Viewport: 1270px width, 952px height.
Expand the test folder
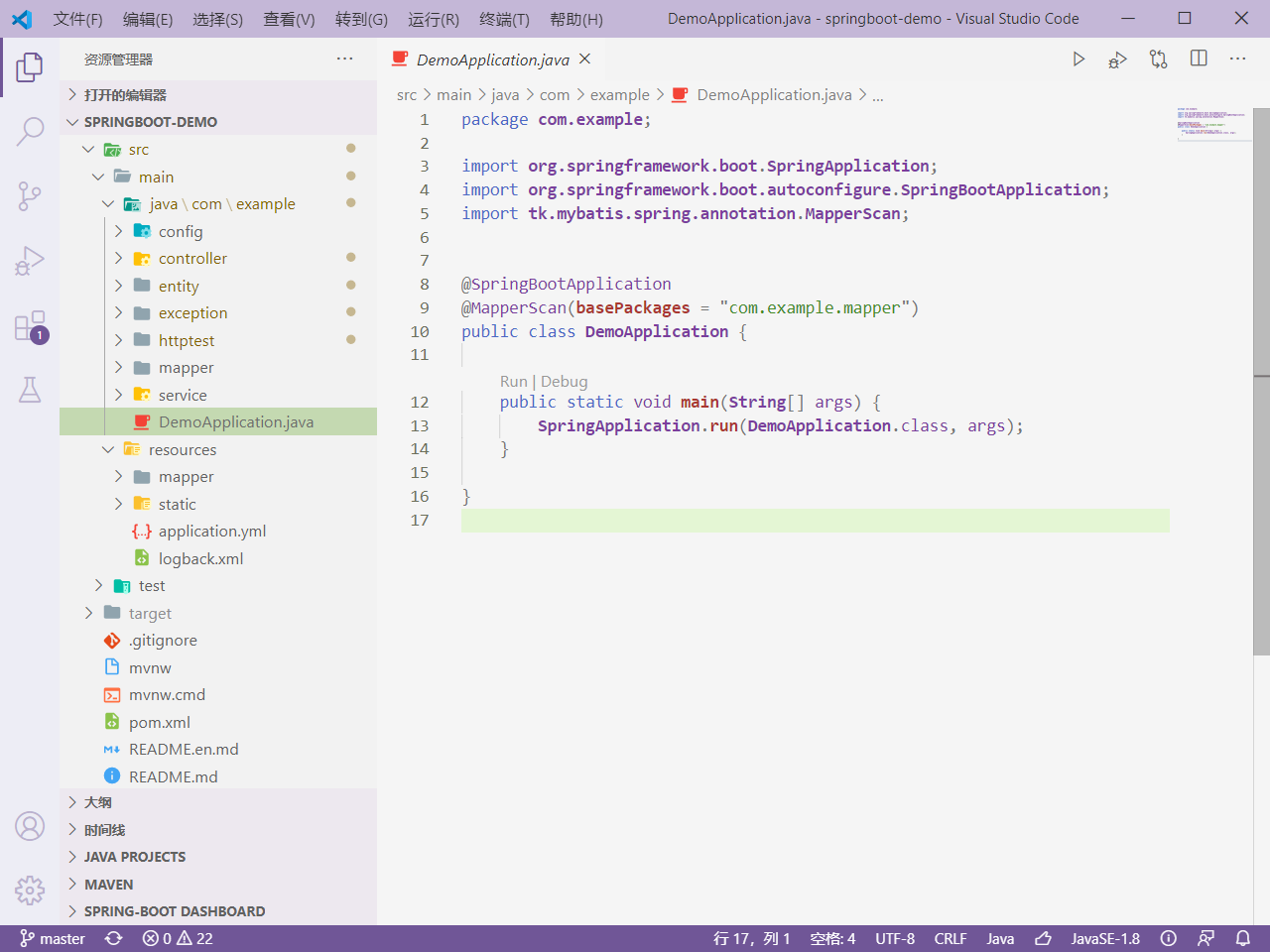click(218, 586)
